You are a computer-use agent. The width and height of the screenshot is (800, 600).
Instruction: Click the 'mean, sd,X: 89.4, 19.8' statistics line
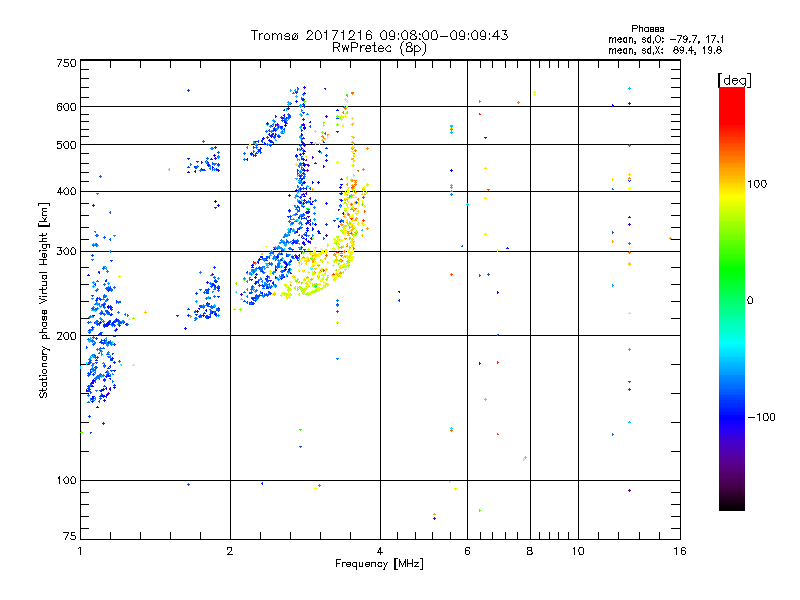[x=665, y=50]
